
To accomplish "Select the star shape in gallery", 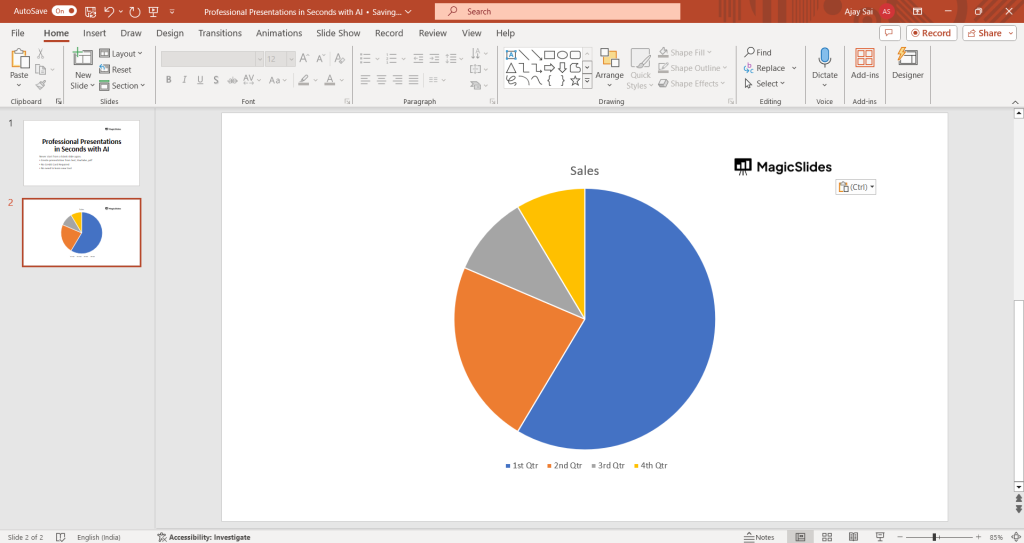I will click(x=575, y=81).
